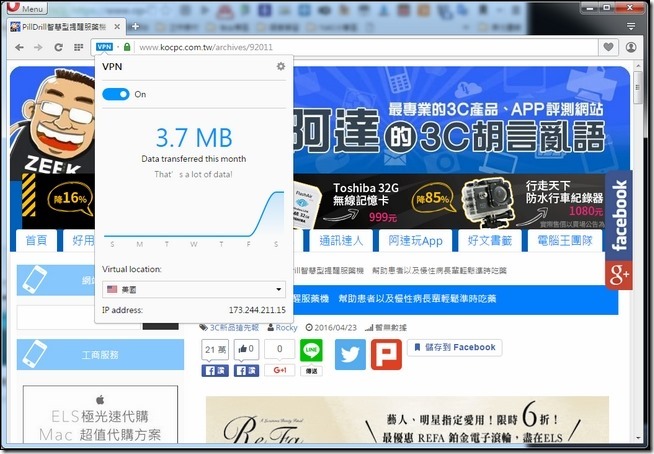Click the 儲存到 Facebook button
Image resolution: width=654 pixels, height=454 pixels.
[x=455, y=347]
